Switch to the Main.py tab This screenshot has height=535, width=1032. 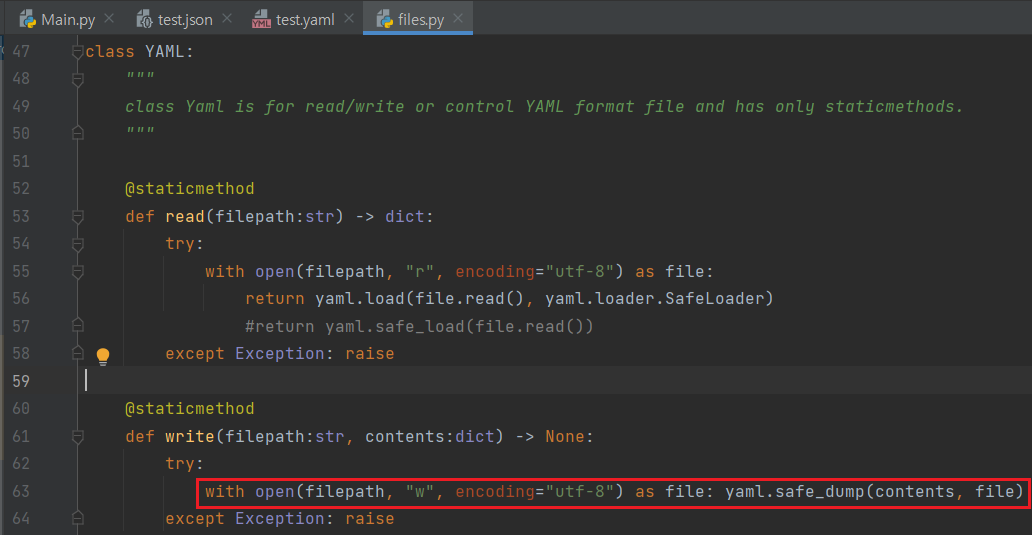[58, 20]
